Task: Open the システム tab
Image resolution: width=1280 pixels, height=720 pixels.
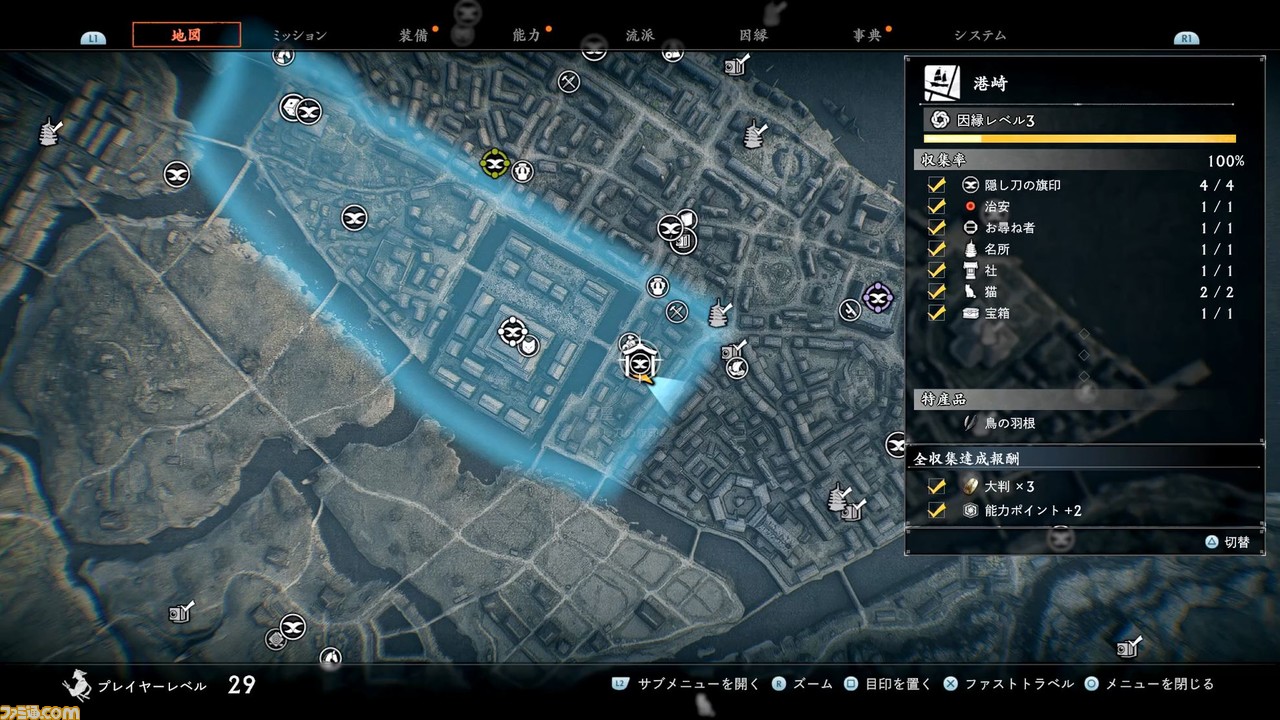Action: point(980,35)
